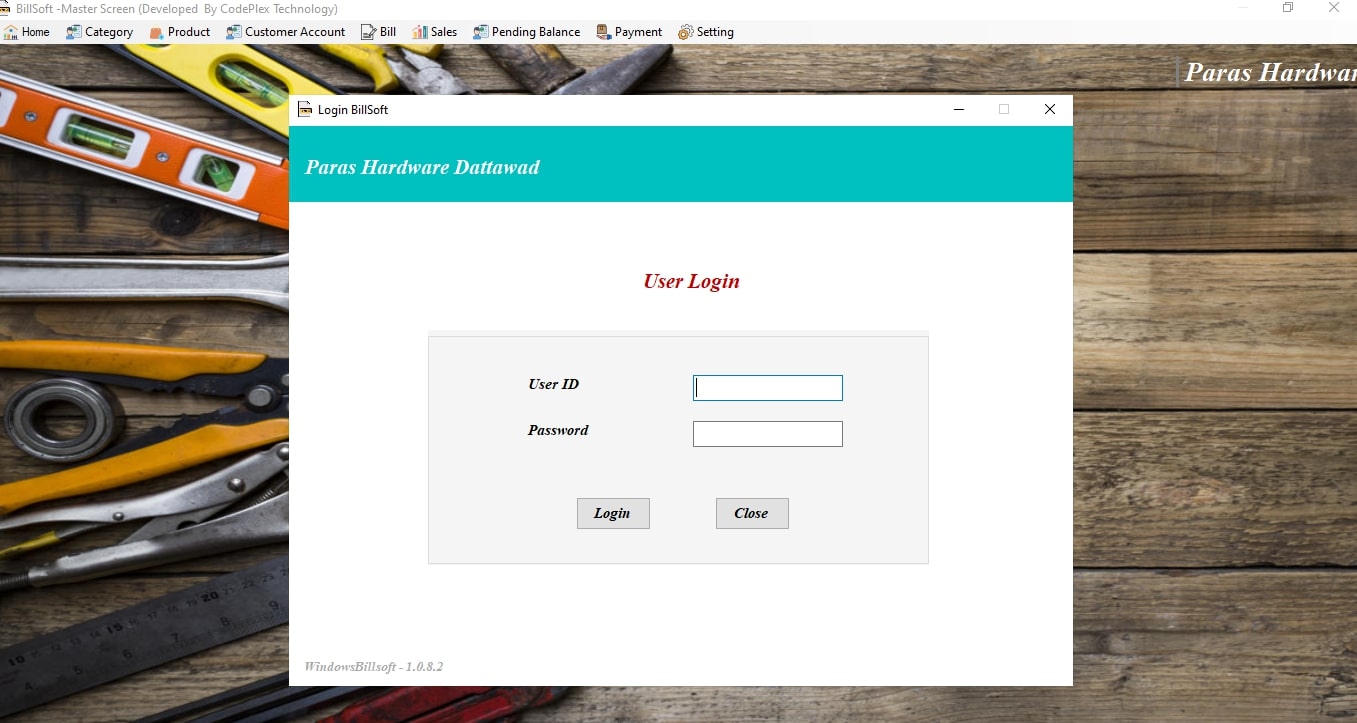
Task: Click the BillSoft app icon in the main title bar
Action: point(6,8)
